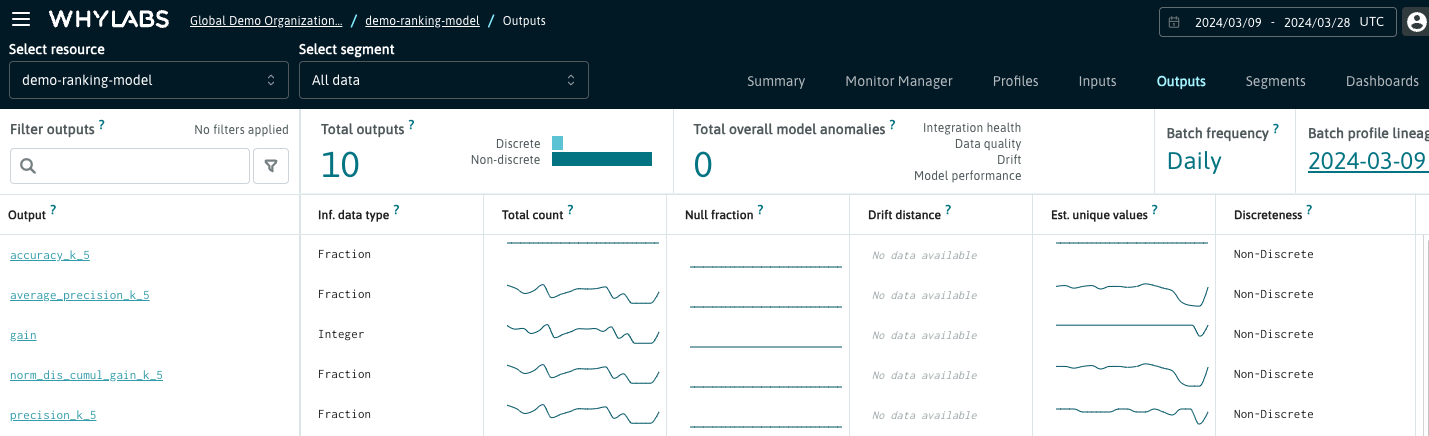Click Fraction type in accuracy_k_5 row
1429x436 pixels.
click(344, 254)
